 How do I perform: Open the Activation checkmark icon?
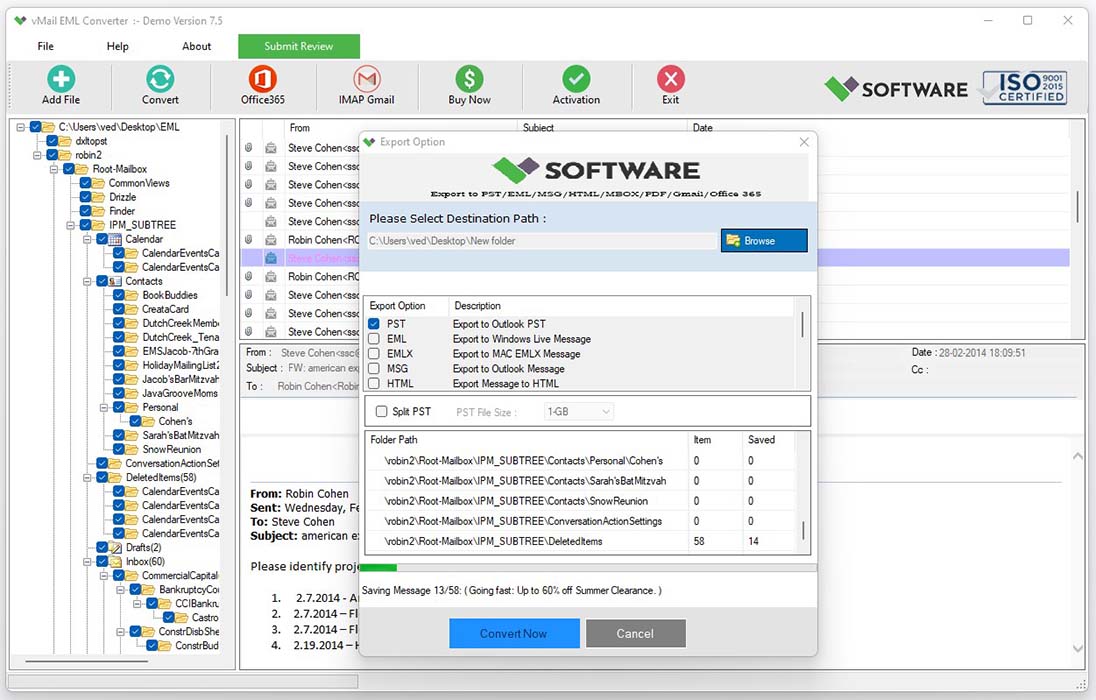click(576, 79)
